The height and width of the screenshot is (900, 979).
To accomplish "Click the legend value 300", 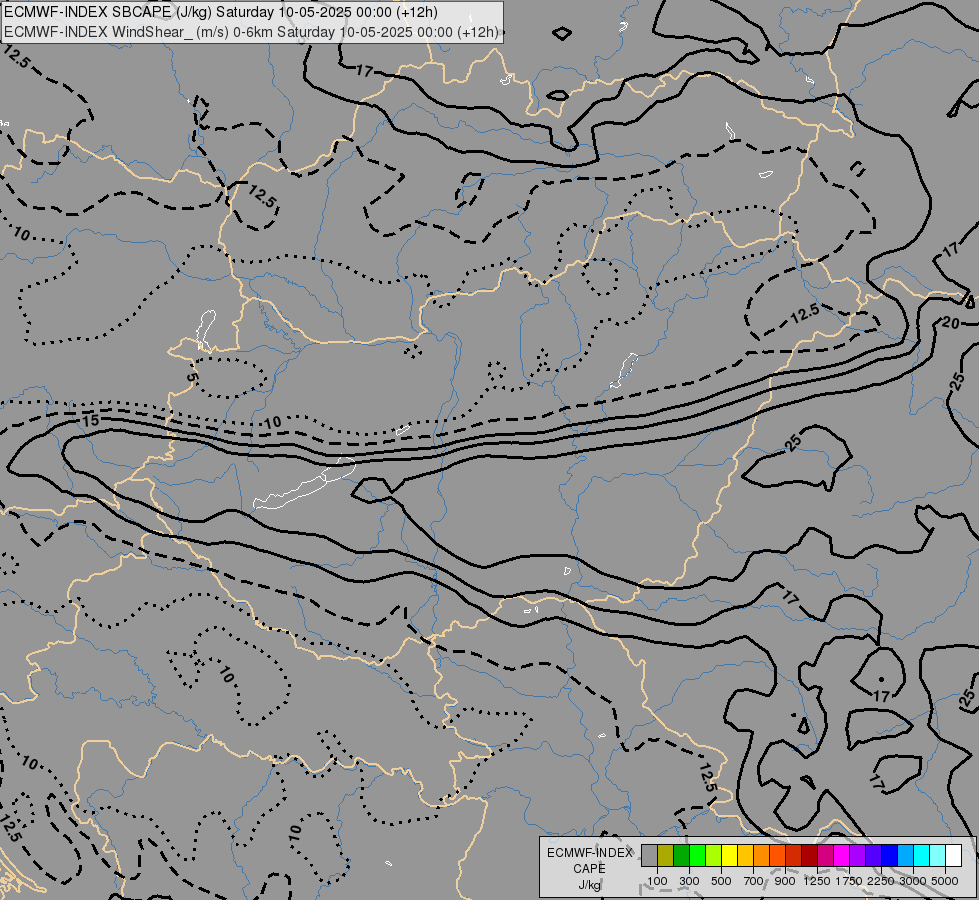I will (689, 881).
